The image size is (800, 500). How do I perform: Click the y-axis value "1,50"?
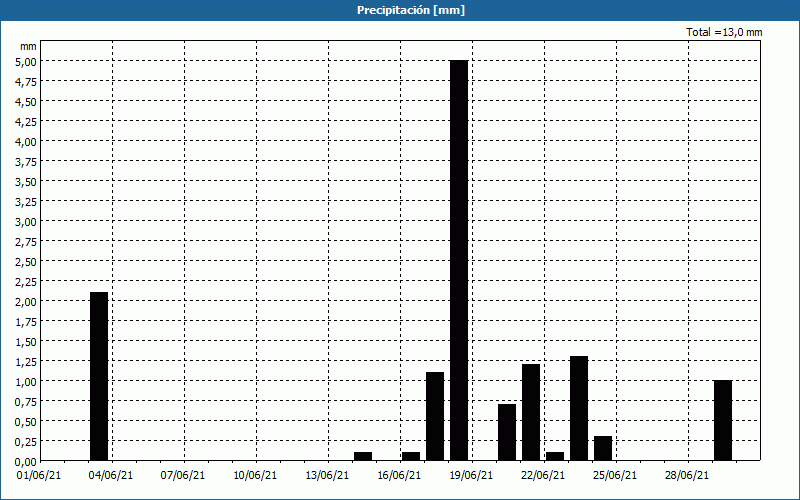tap(26, 341)
